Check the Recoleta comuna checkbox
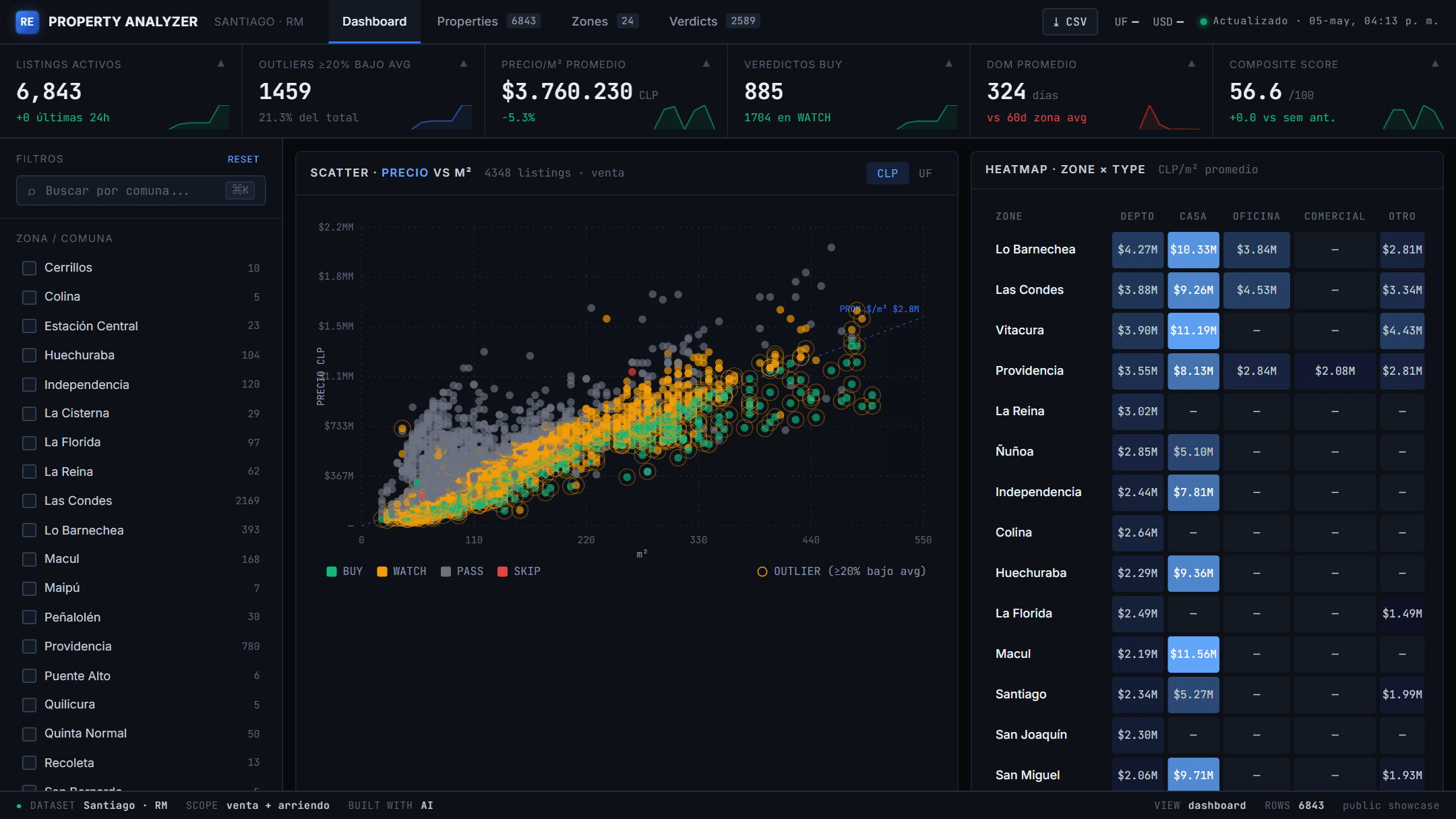 pyautogui.click(x=29, y=763)
